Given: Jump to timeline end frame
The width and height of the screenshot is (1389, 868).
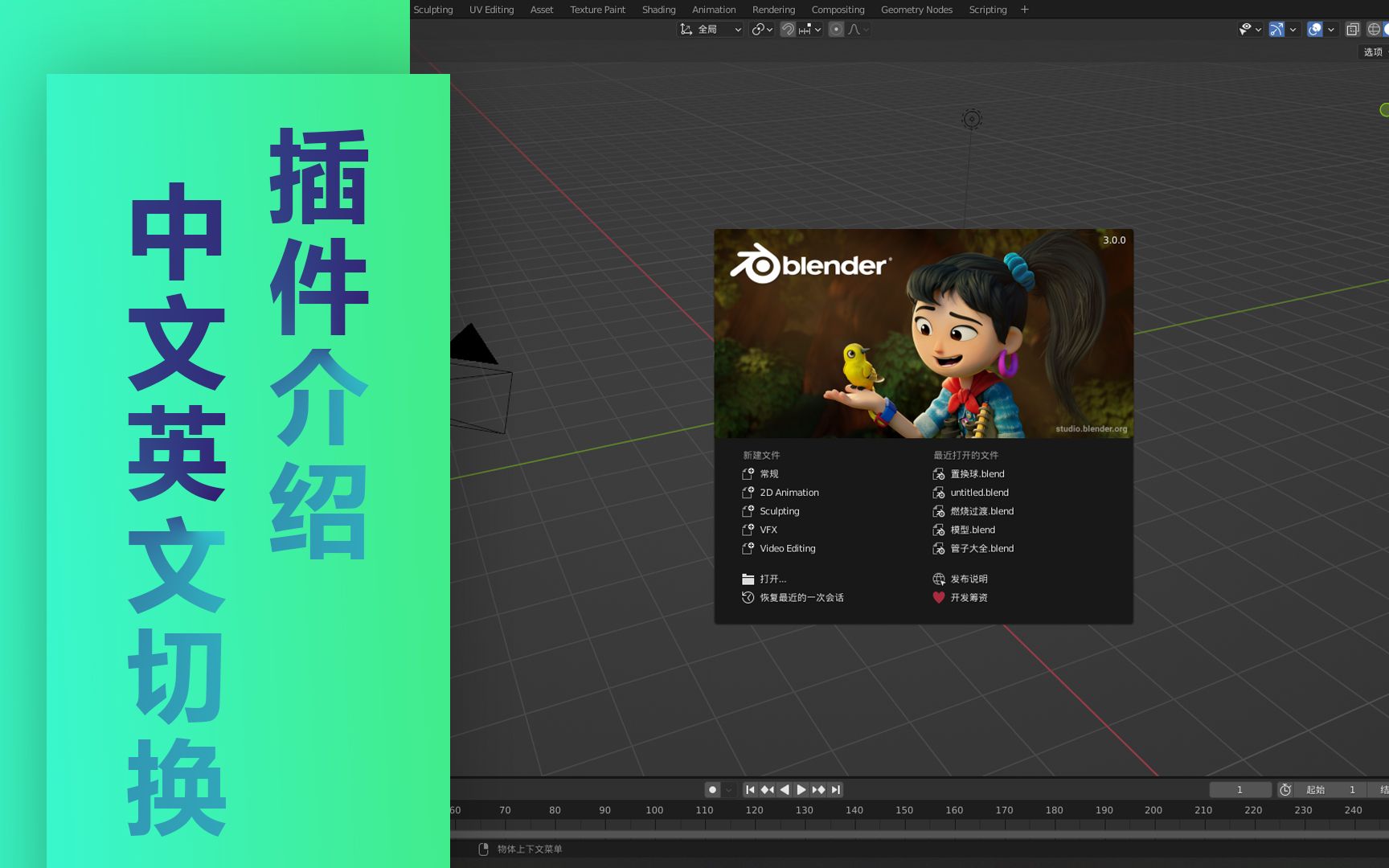Looking at the screenshot, I should 835,790.
